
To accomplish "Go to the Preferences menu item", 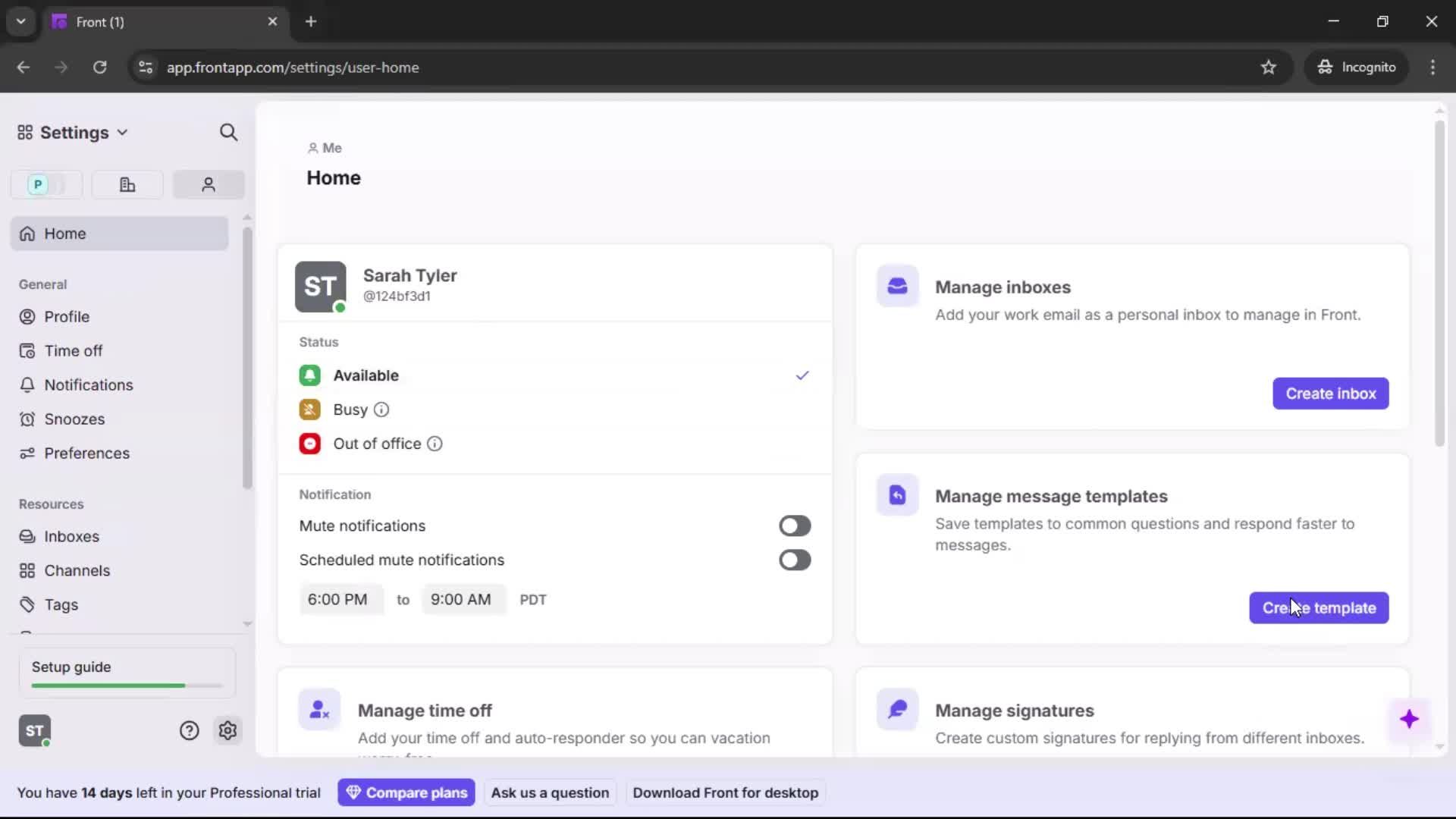I will (x=86, y=453).
